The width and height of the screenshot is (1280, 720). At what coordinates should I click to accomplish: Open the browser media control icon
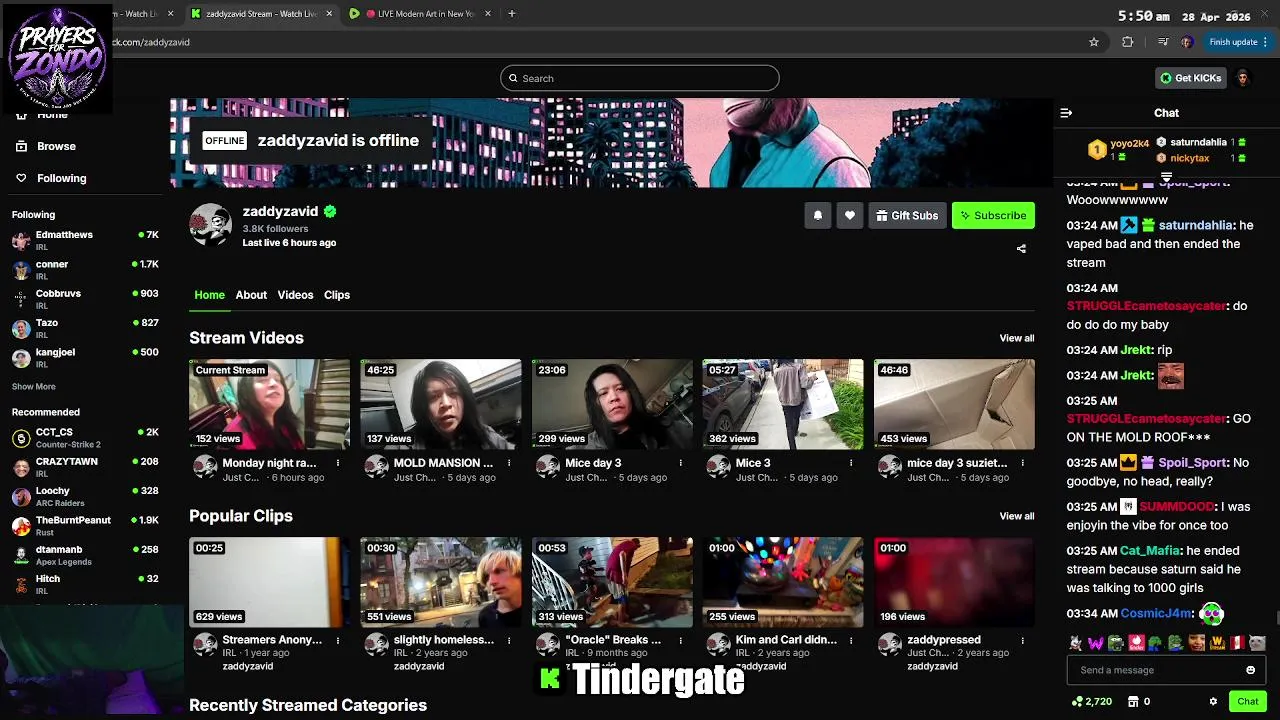click(x=1162, y=42)
